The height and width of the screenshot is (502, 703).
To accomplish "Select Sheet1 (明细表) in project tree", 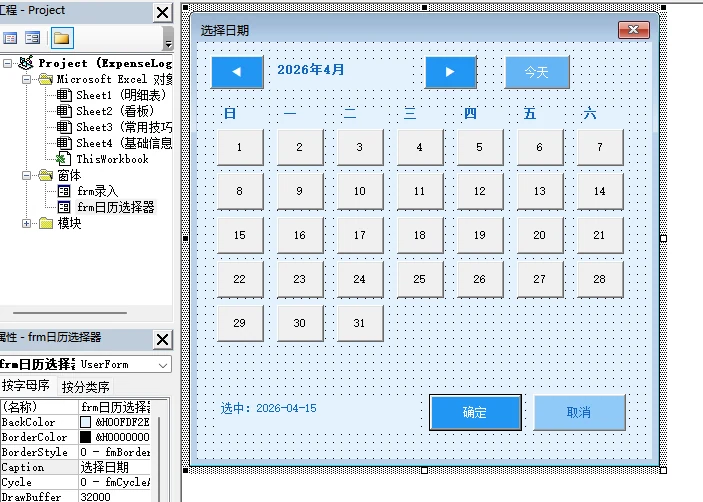I will 121,95.
